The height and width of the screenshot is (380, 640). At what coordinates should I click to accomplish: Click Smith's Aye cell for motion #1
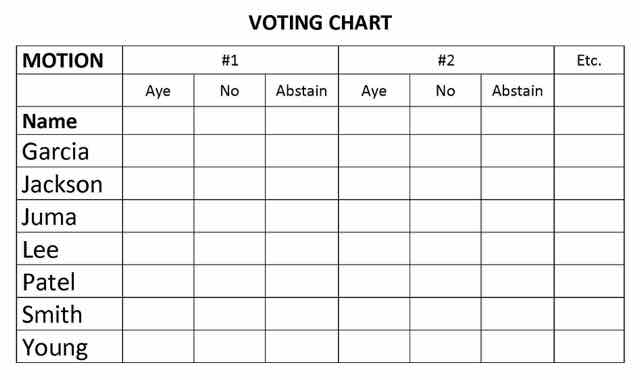[158, 313]
